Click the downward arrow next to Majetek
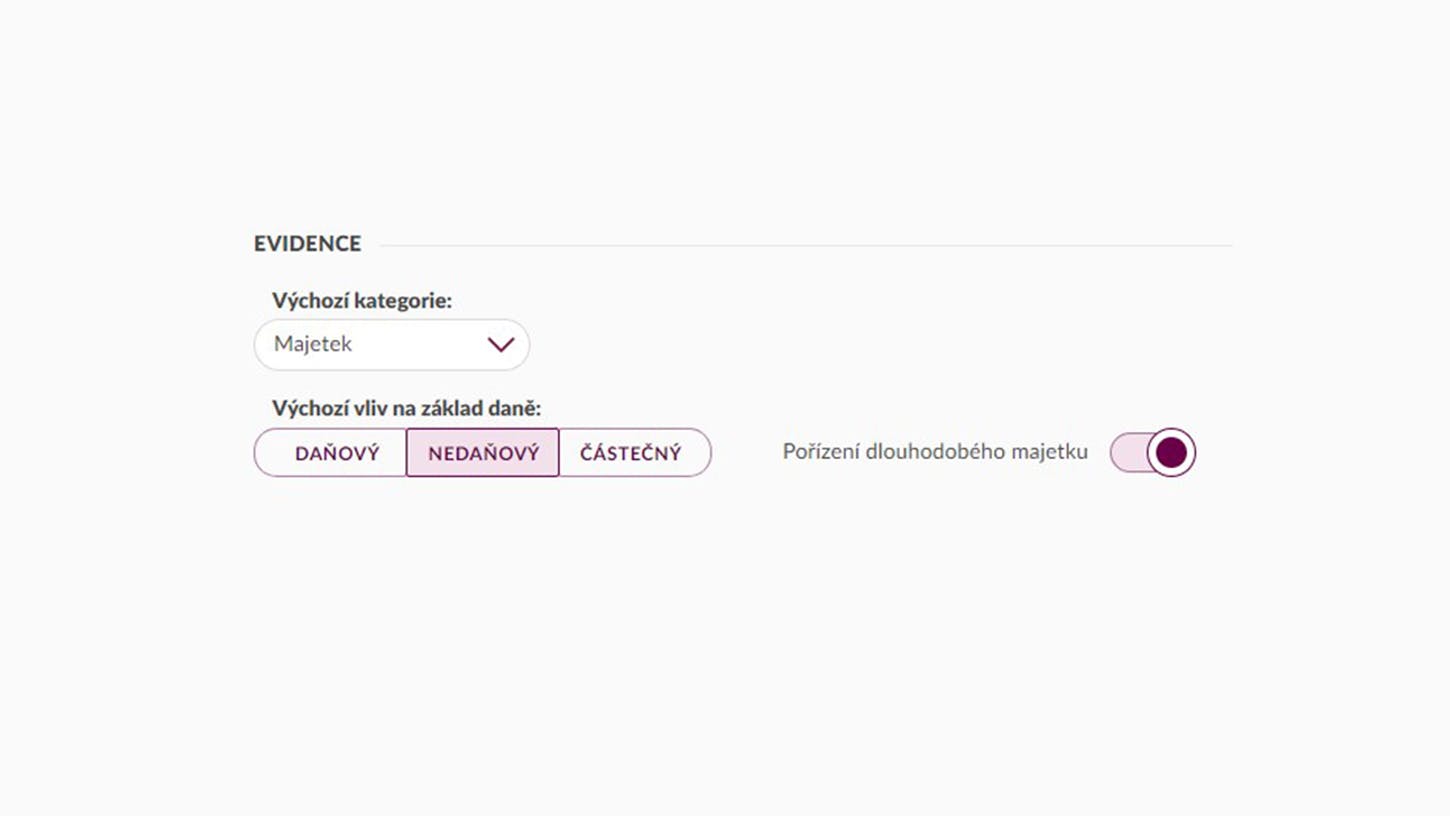Image resolution: width=1450 pixels, height=816 pixels. pos(500,345)
